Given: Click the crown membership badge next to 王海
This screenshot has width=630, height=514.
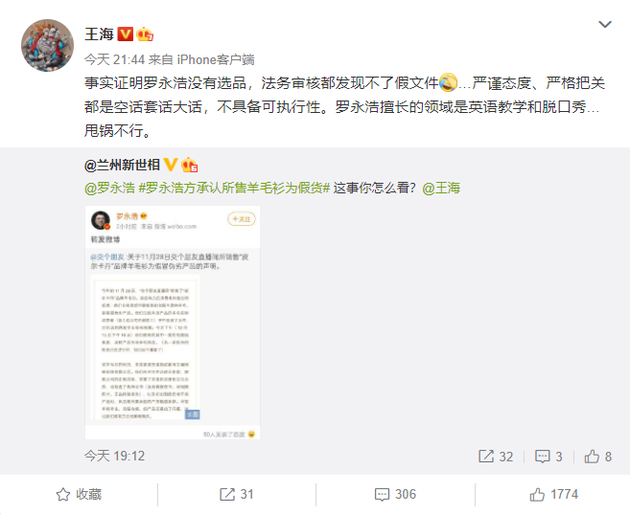Looking at the screenshot, I should (145, 34).
